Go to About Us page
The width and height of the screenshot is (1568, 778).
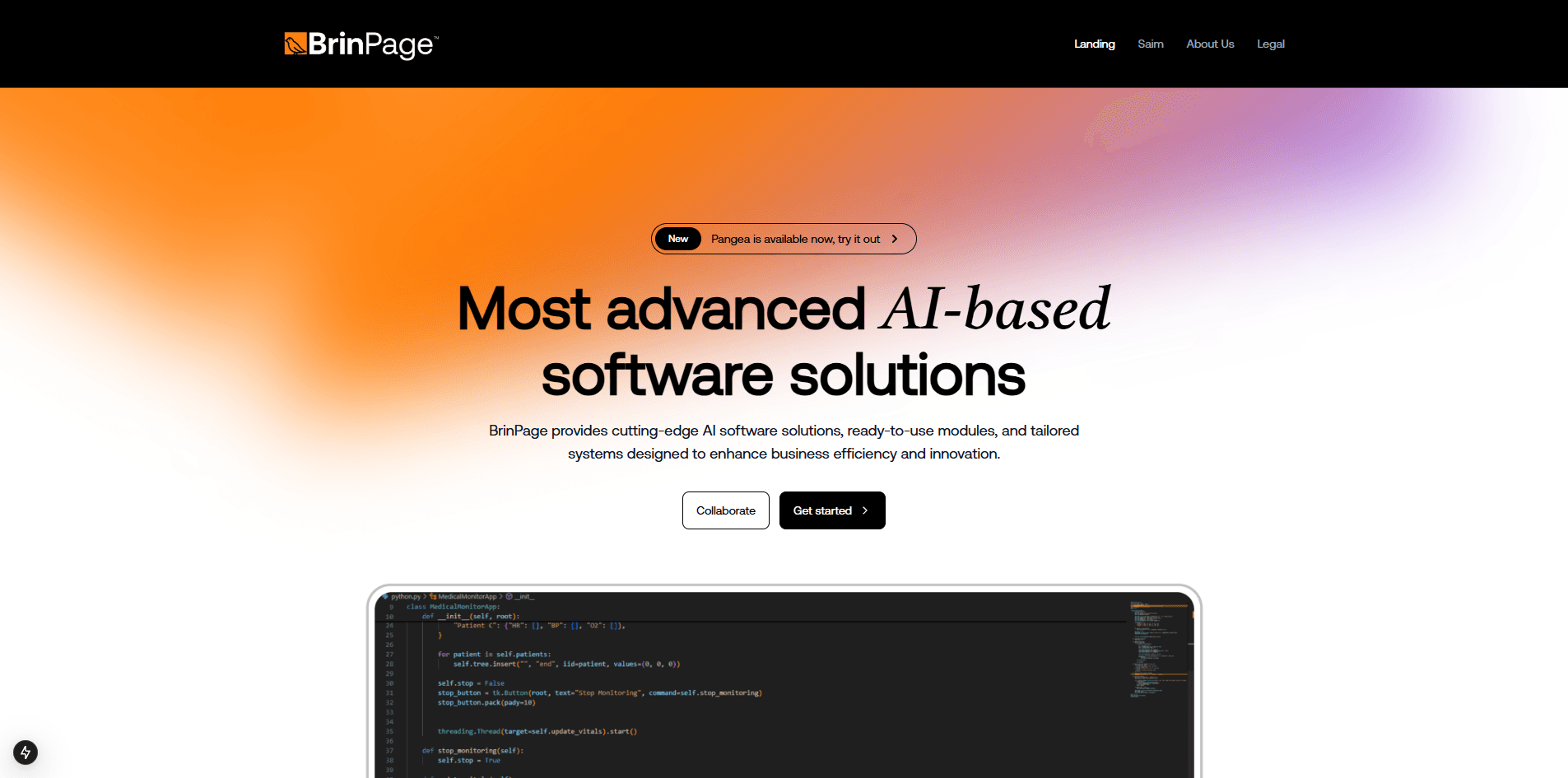point(1210,44)
